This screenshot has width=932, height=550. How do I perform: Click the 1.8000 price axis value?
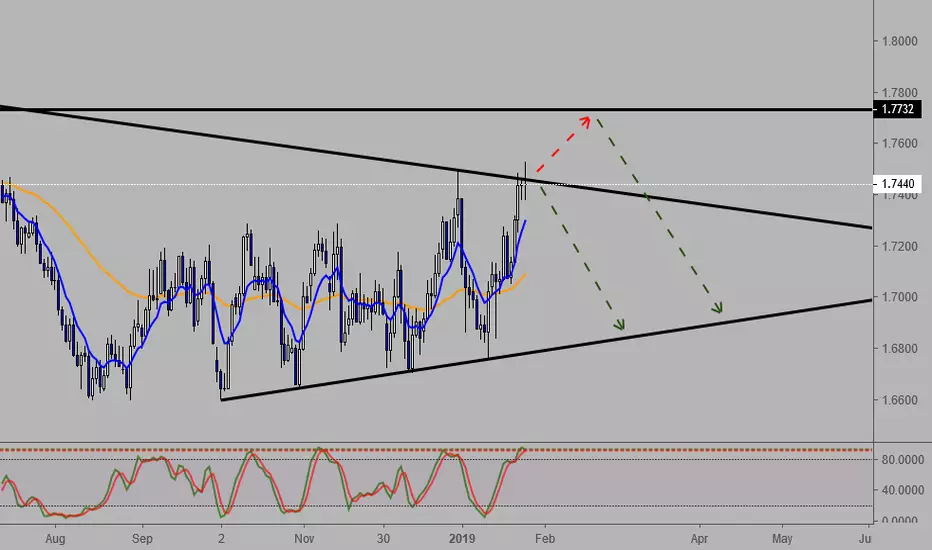click(900, 41)
